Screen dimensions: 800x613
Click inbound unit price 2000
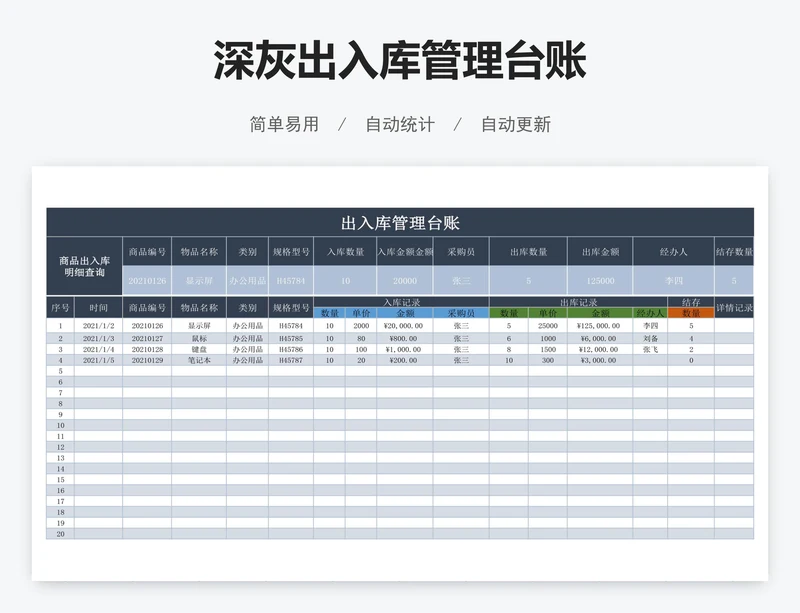click(x=361, y=326)
